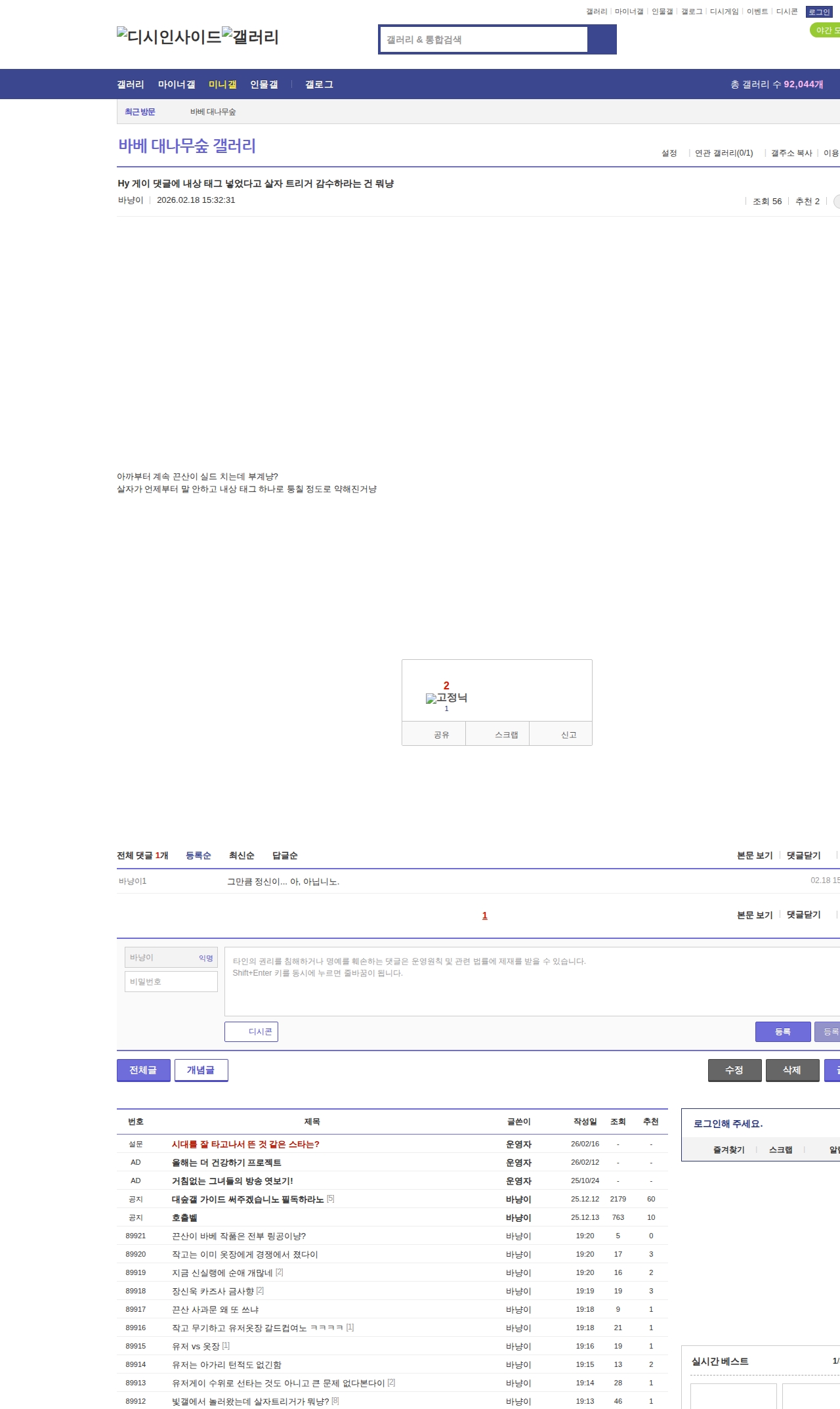Open the survey post 시대를 잘 타고나서 뜬 것 같은 스타는?
The image size is (840, 1409).
pyautogui.click(x=245, y=1144)
